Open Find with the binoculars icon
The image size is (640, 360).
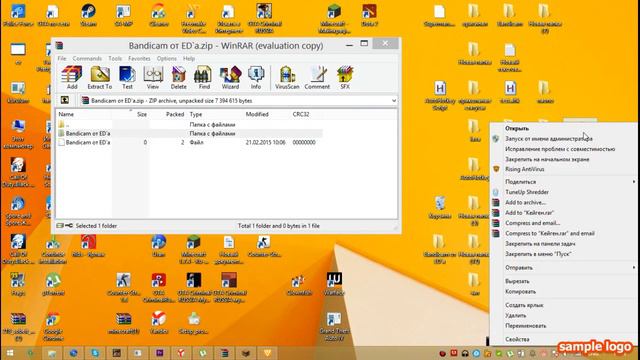tap(204, 78)
